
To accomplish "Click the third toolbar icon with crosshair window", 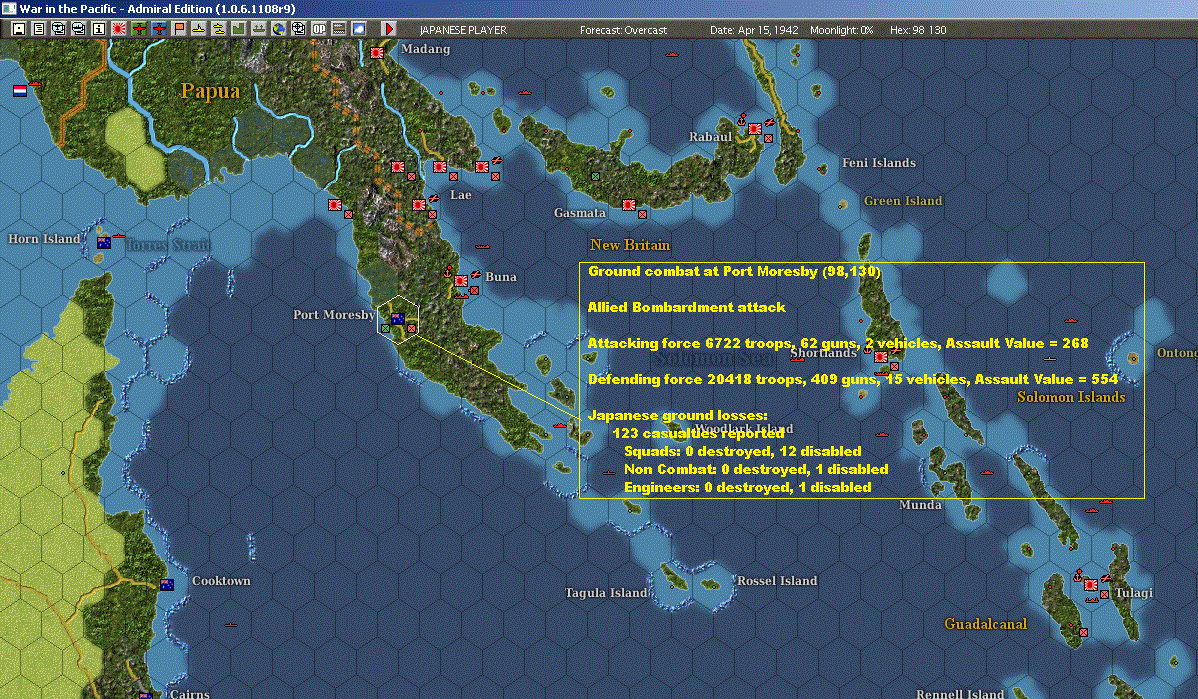I will [x=59, y=29].
